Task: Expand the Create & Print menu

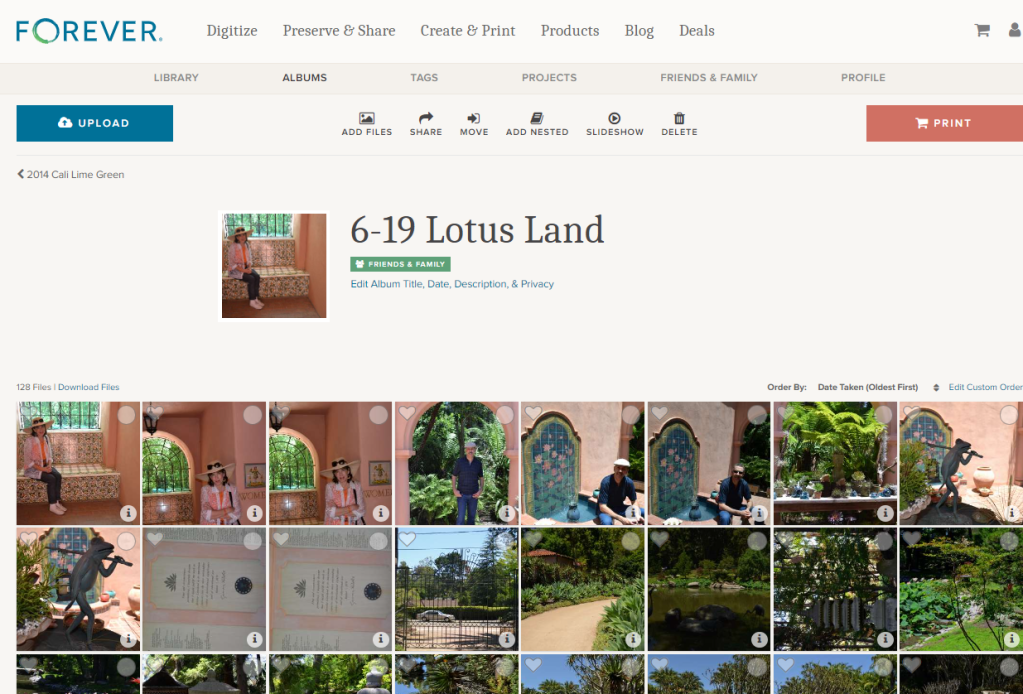Action: click(x=468, y=30)
